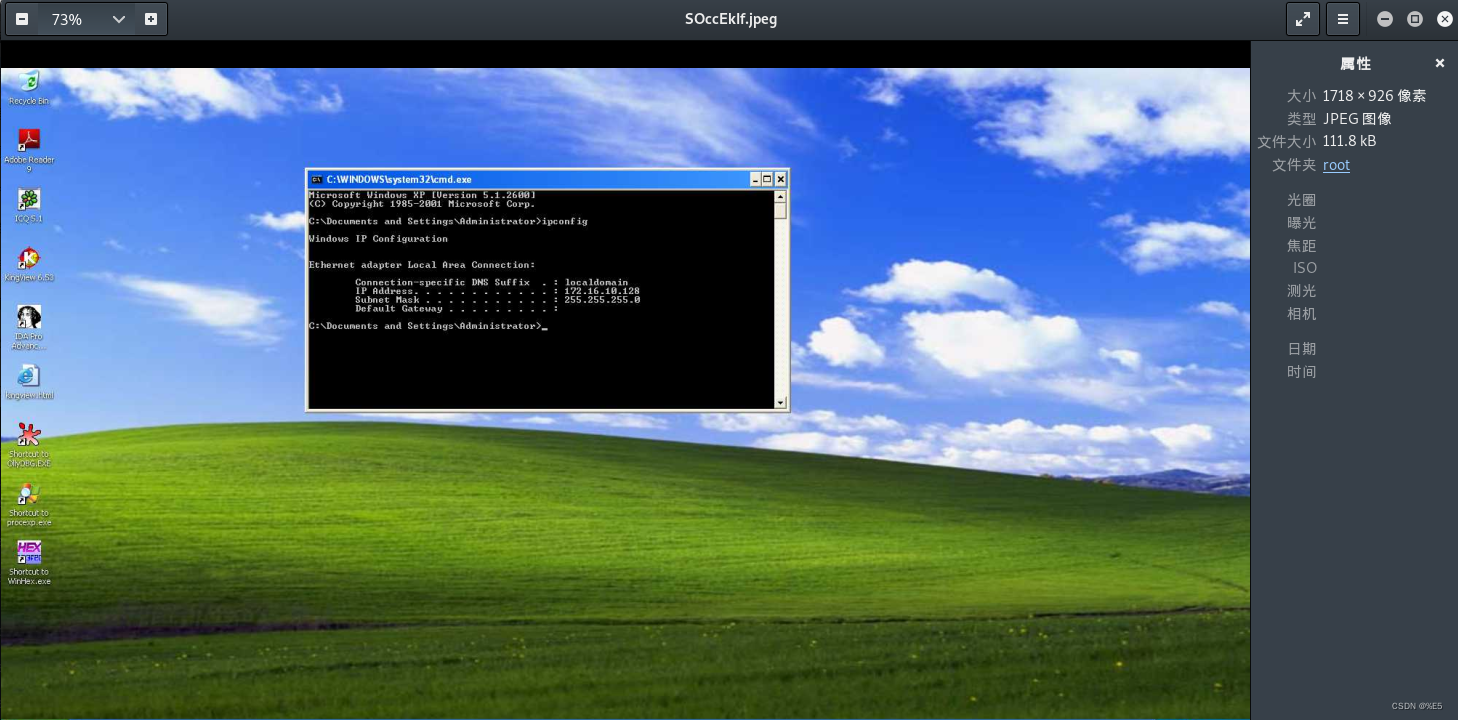Click the WinHex.exe shortcut icon
Image resolution: width=1458 pixels, height=720 pixels.
(x=29, y=563)
